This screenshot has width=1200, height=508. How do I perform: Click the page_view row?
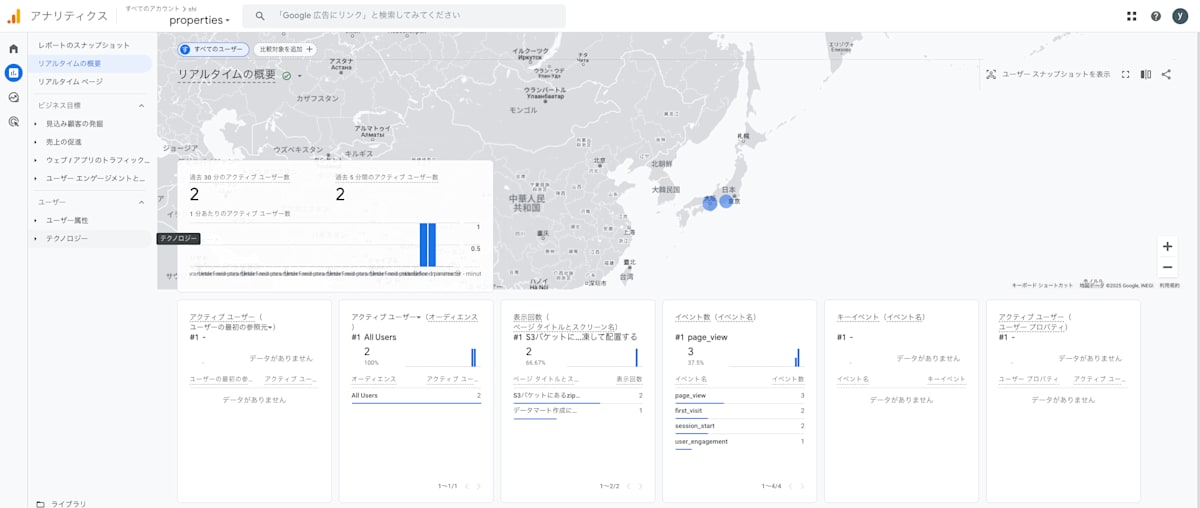point(739,396)
